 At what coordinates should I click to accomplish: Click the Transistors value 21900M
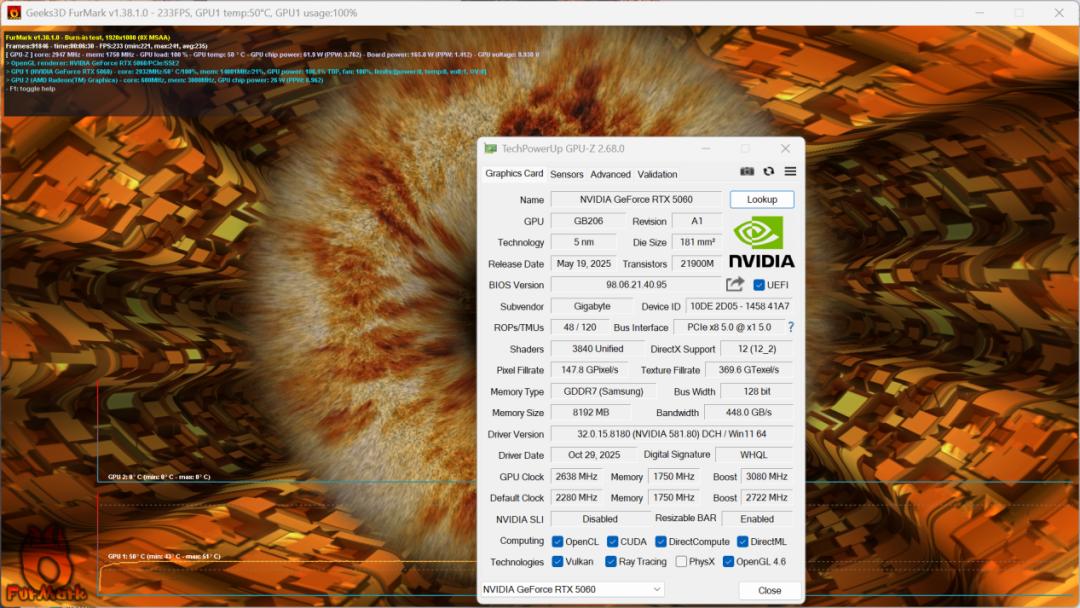click(697, 264)
